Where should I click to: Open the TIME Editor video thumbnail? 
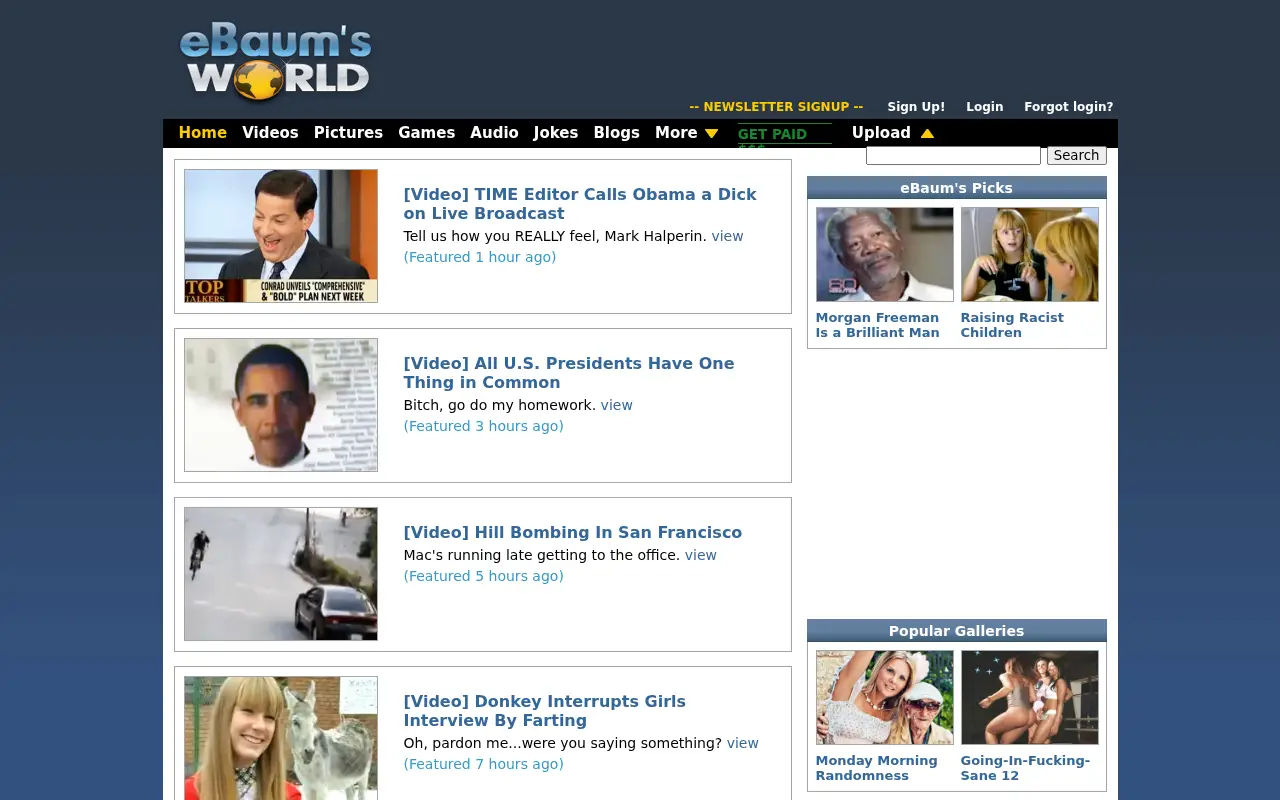[281, 236]
